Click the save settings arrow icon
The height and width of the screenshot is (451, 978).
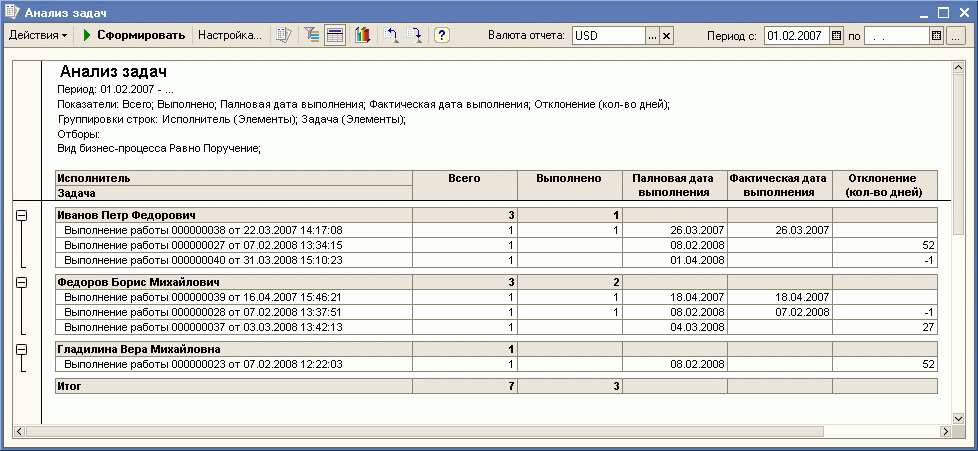point(415,35)
